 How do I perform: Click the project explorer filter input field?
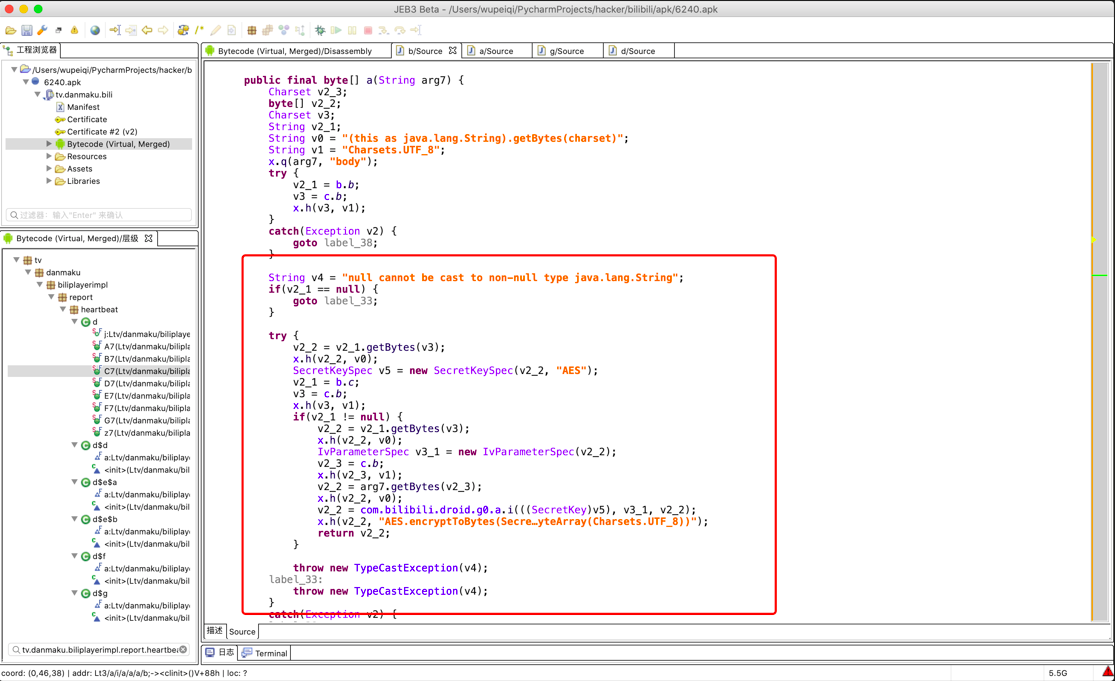click(99, 215)
